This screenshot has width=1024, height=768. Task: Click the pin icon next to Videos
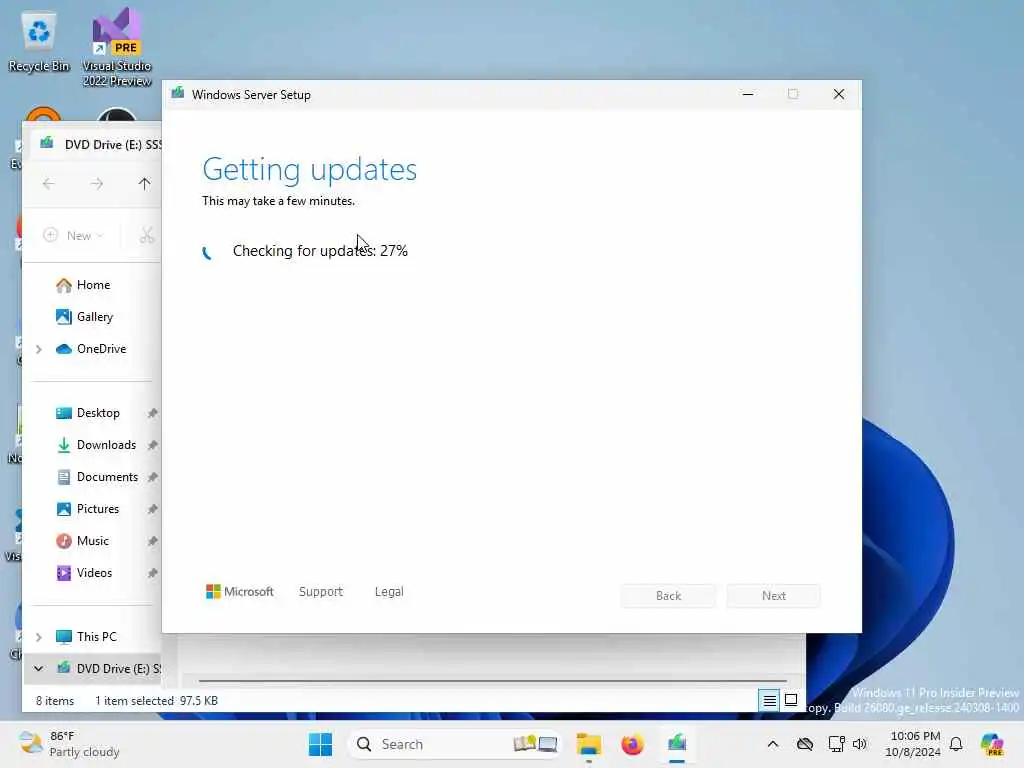(x=152, y=573)
